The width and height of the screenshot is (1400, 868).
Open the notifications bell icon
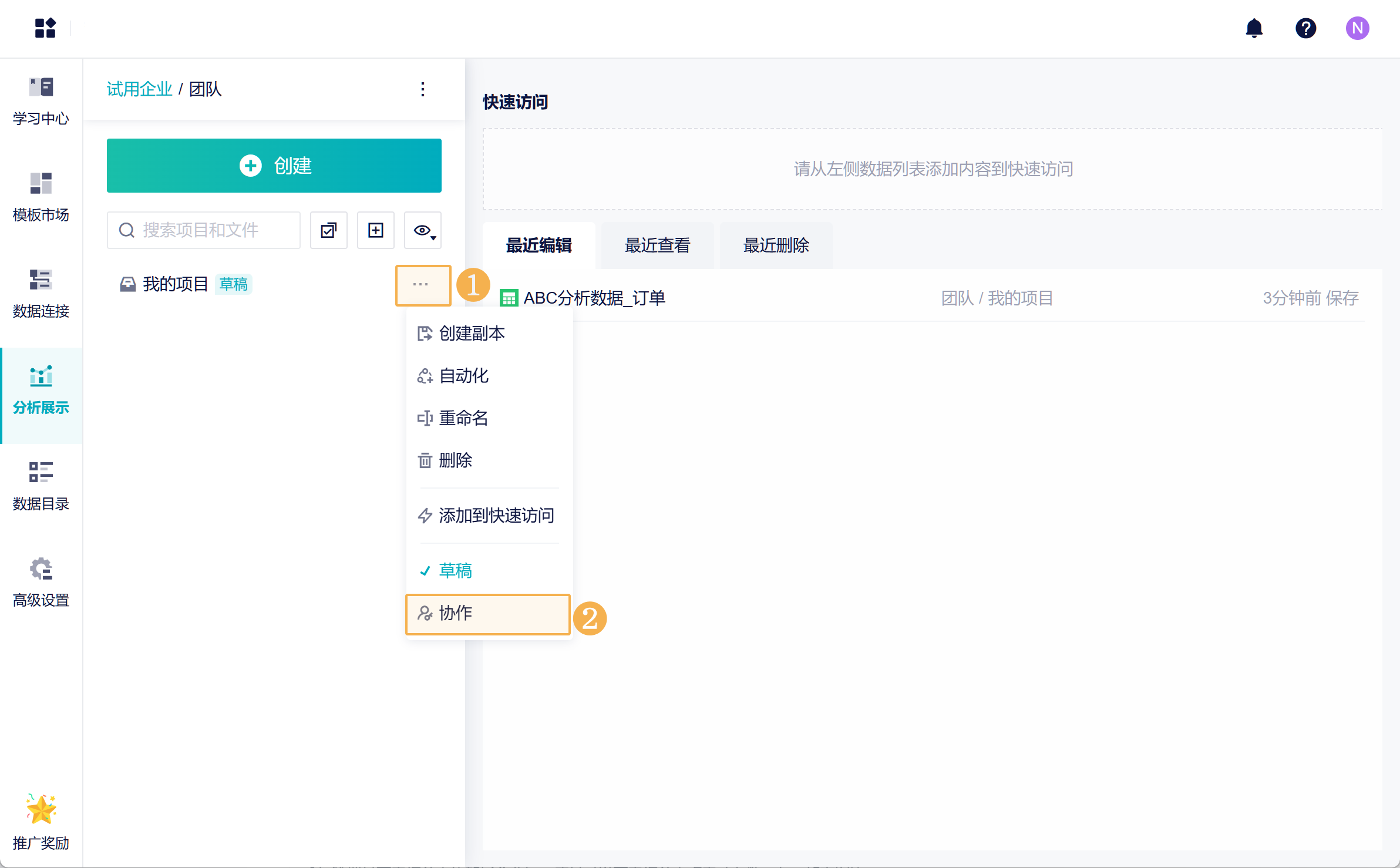pos(1254,28)
